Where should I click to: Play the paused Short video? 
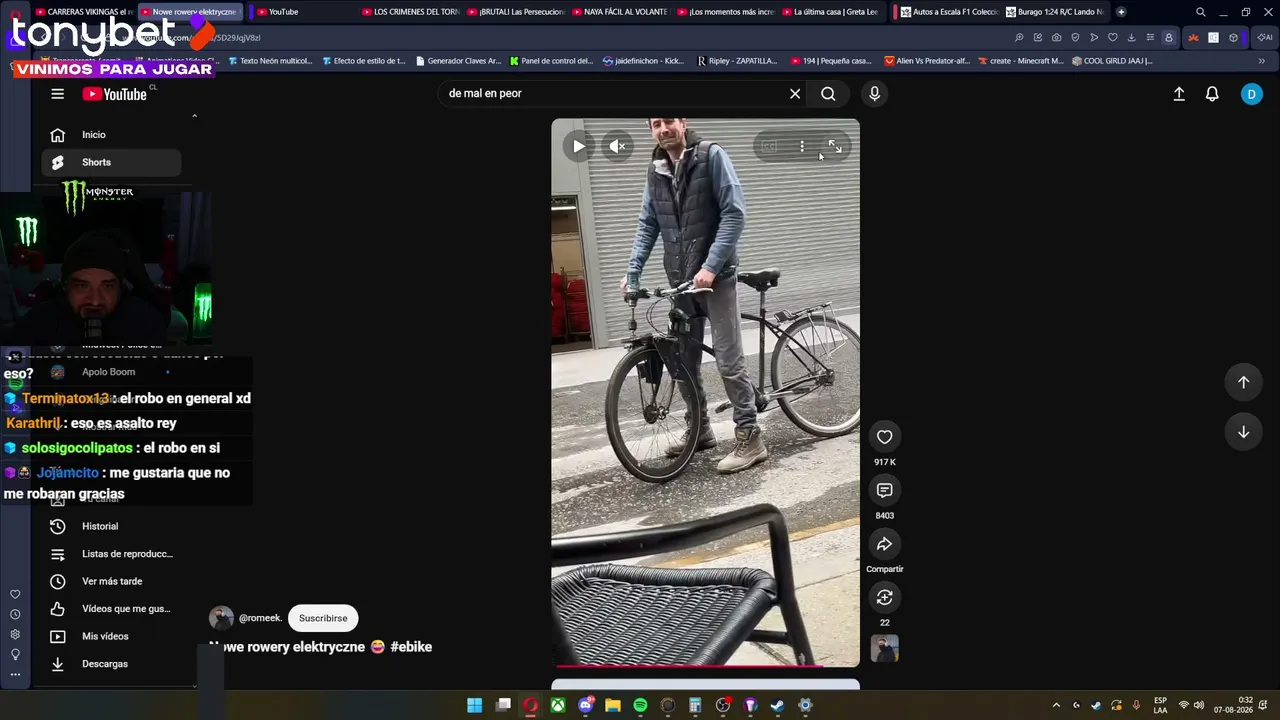(x=578, y=146)
